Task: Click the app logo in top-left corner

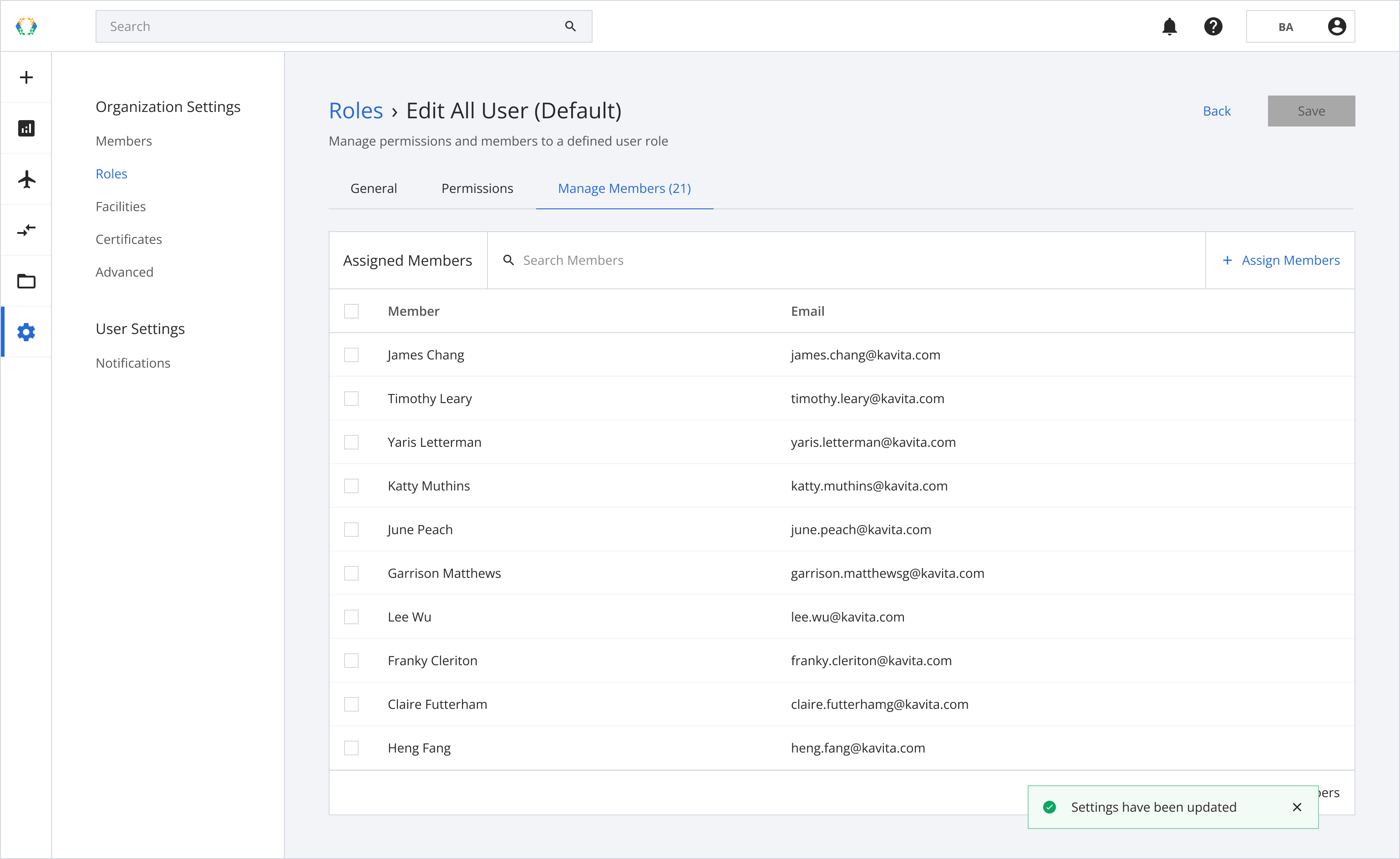Action: click(x=26, y=26)
